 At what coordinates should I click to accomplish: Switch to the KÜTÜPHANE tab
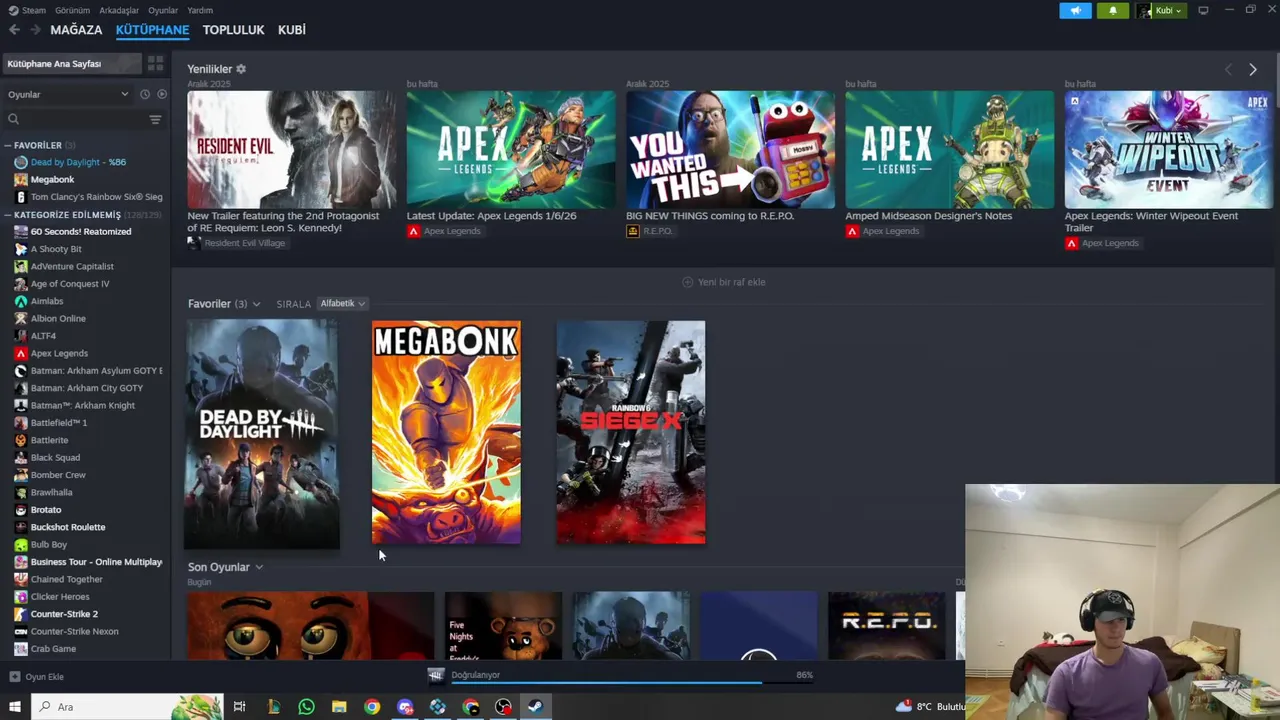point(152,30)
